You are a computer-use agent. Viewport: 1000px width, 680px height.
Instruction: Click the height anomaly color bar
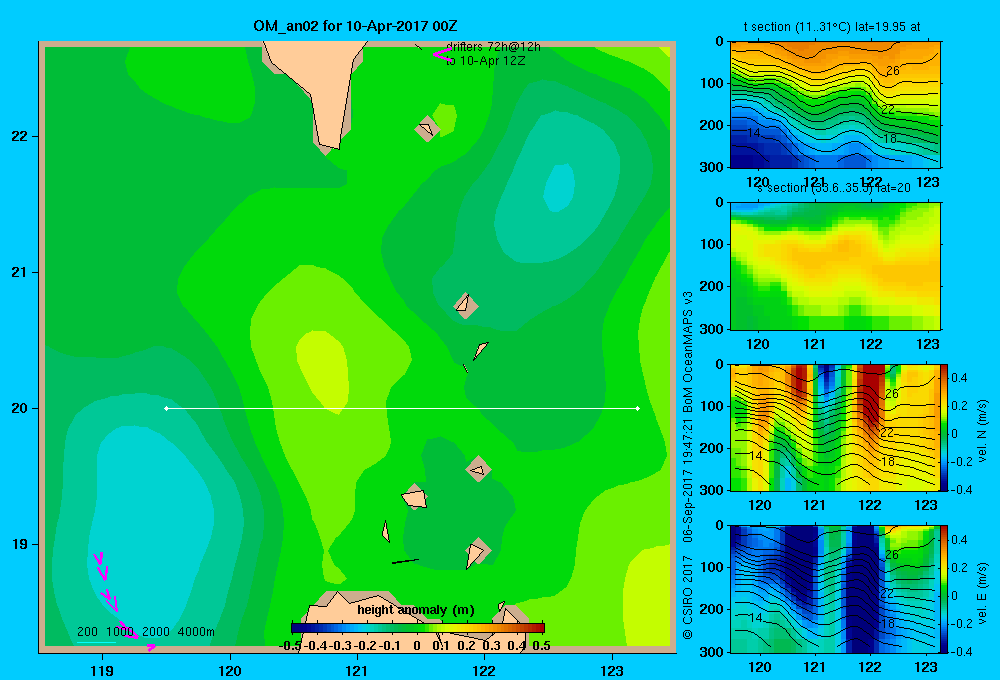418,628
